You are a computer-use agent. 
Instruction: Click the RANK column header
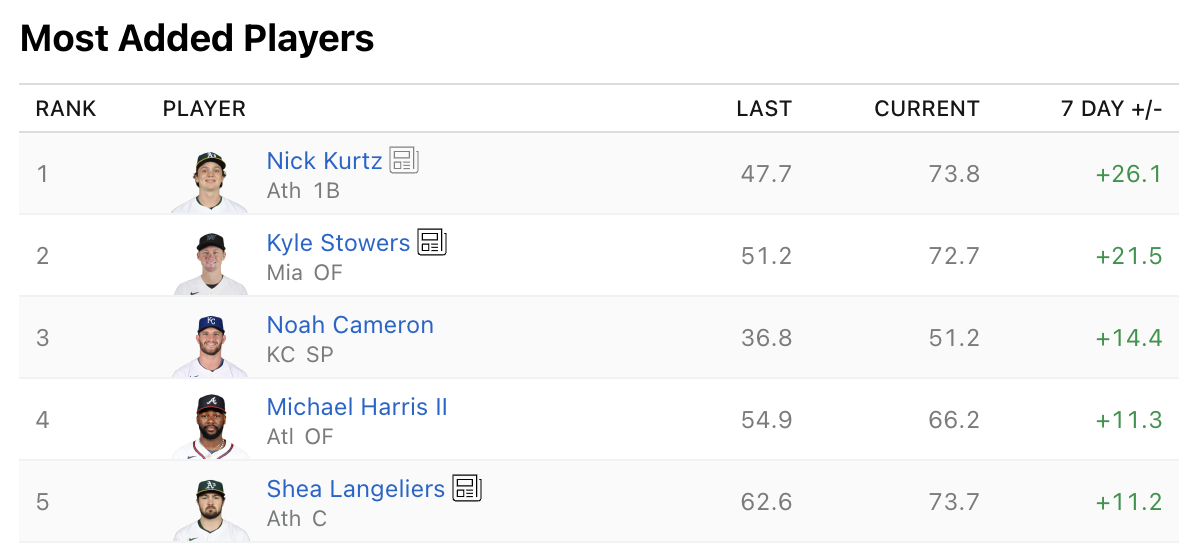tap(66, 109)
